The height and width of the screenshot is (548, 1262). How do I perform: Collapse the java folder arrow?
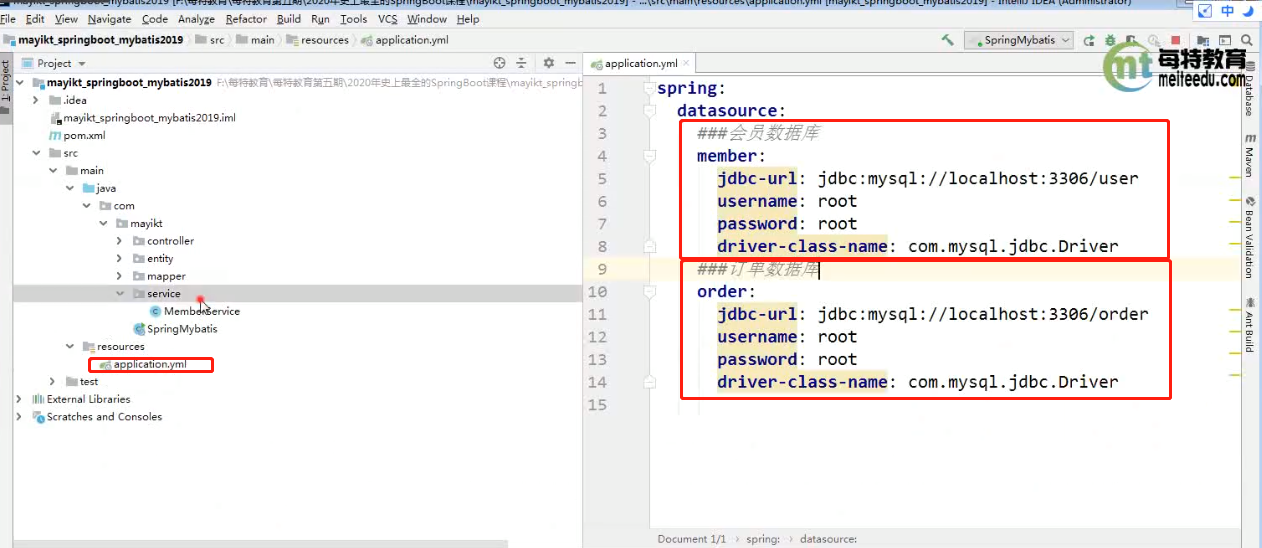[71, 188]
